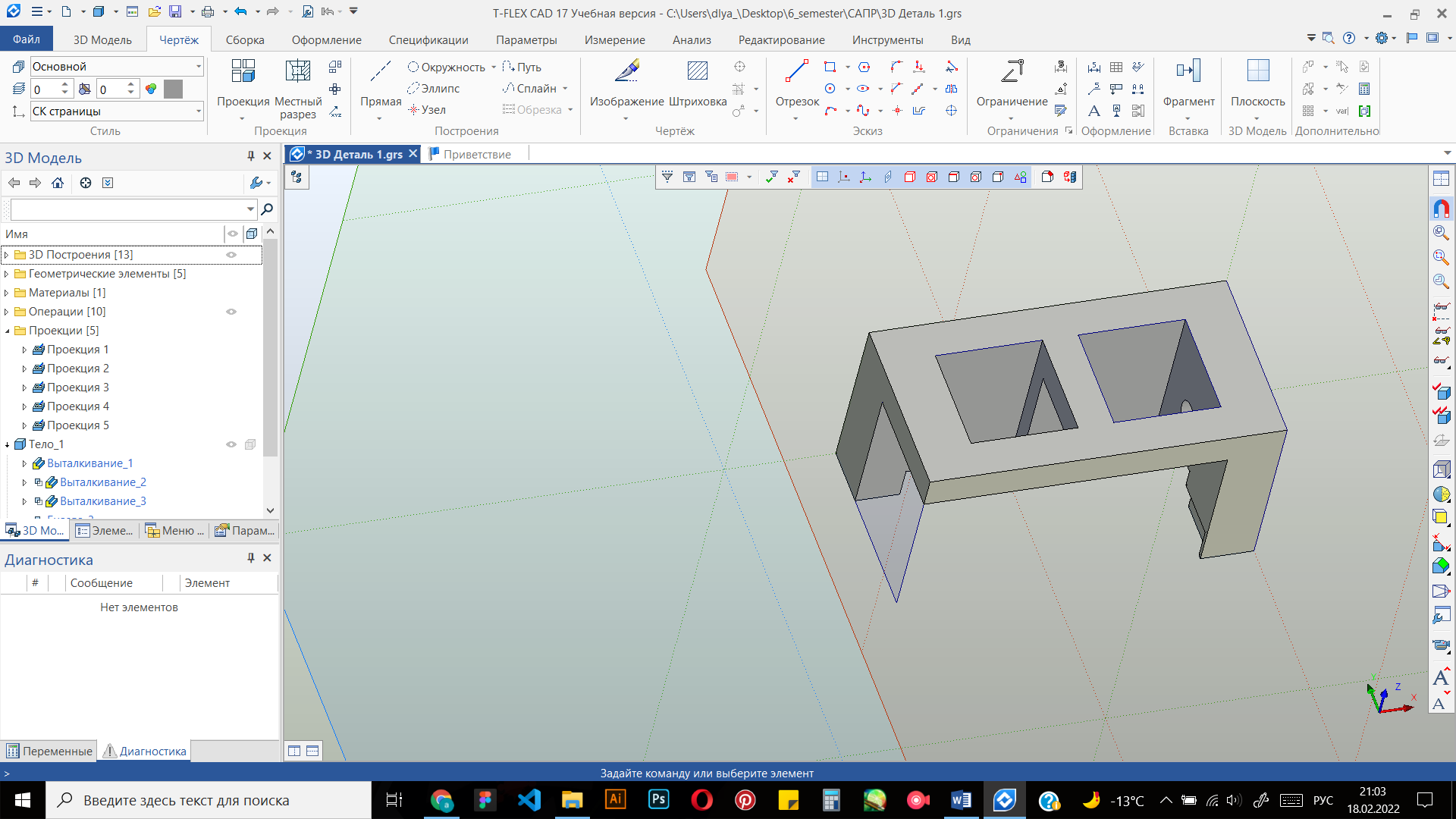Expand the Выталкивание_1 operation
This screenshot has width=1456, height=819.
tap(24, 463)
